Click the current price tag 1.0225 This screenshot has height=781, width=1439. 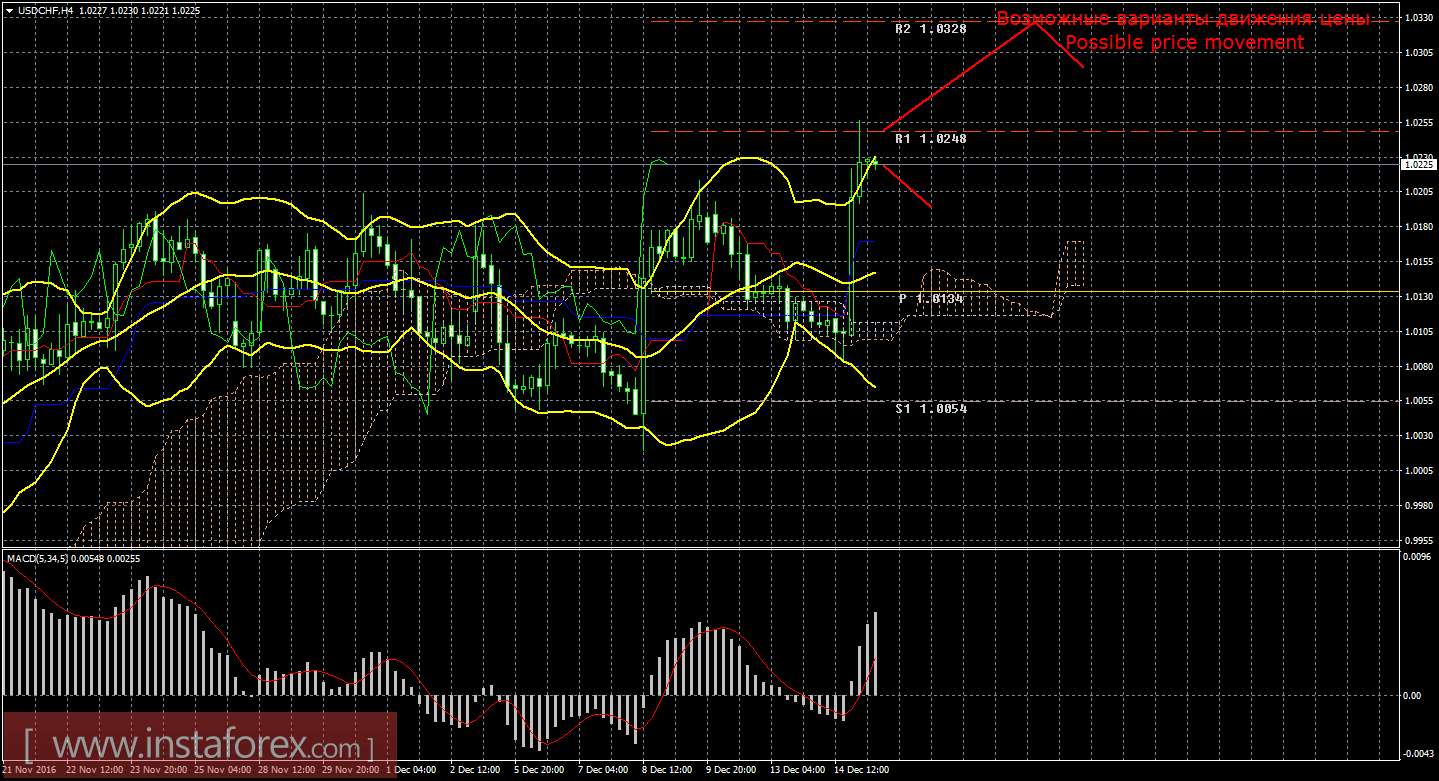(x=1420, y=165)
